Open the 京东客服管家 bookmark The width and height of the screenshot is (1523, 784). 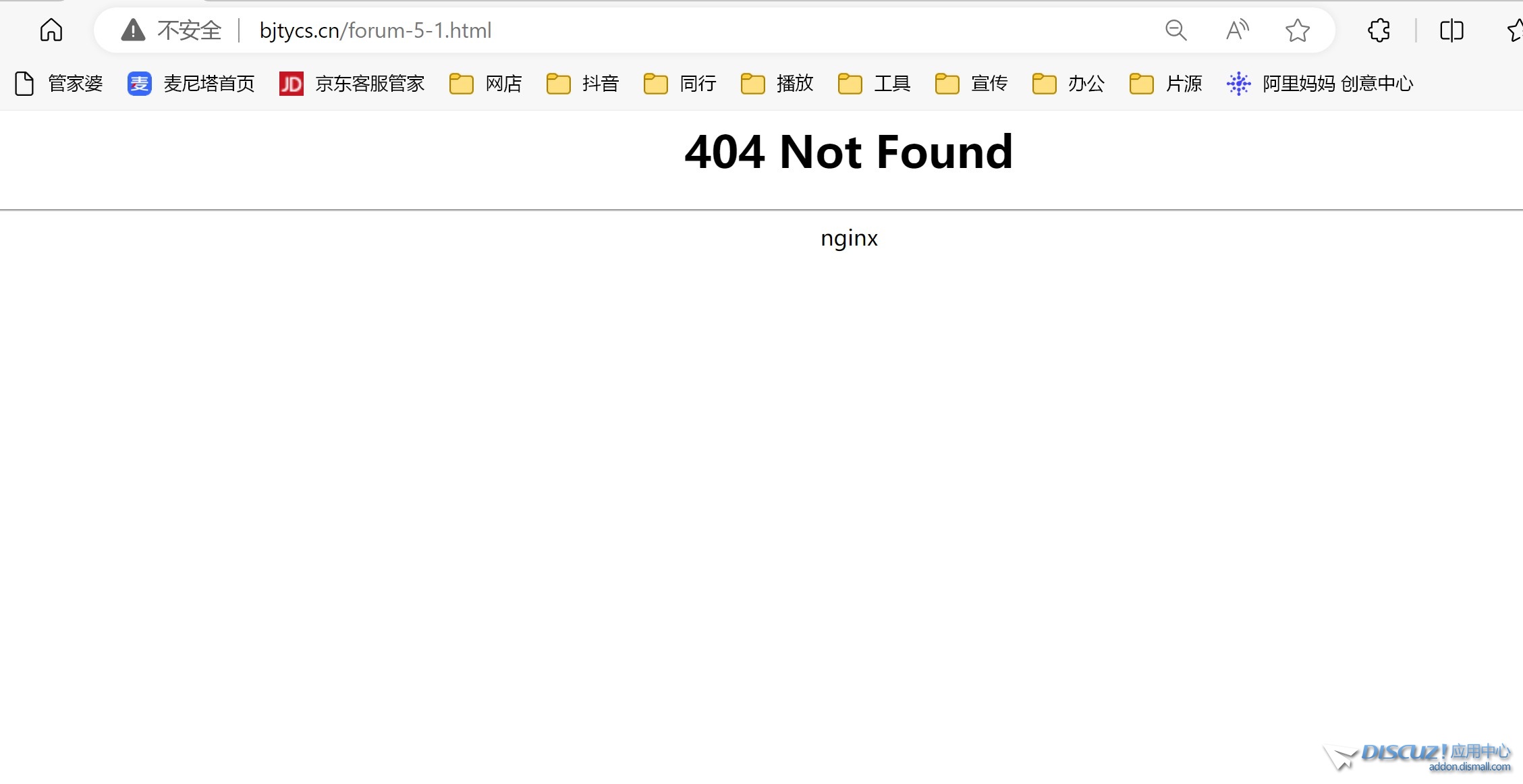tap(352, 84)
